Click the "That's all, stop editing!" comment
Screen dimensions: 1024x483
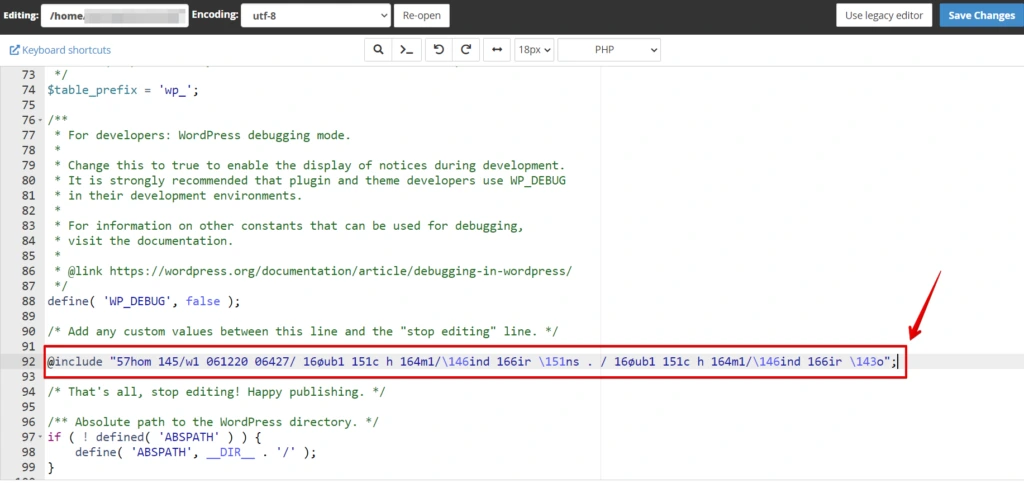point(217,392)
